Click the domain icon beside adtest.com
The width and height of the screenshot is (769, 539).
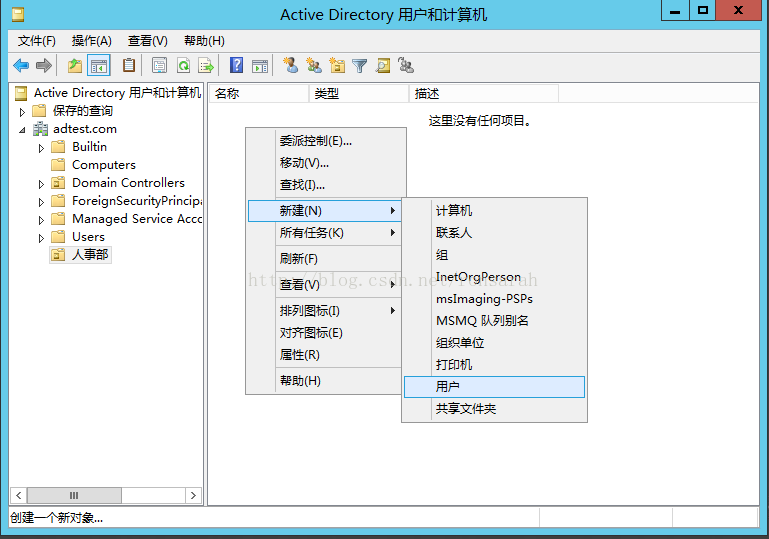pos(40,129)
